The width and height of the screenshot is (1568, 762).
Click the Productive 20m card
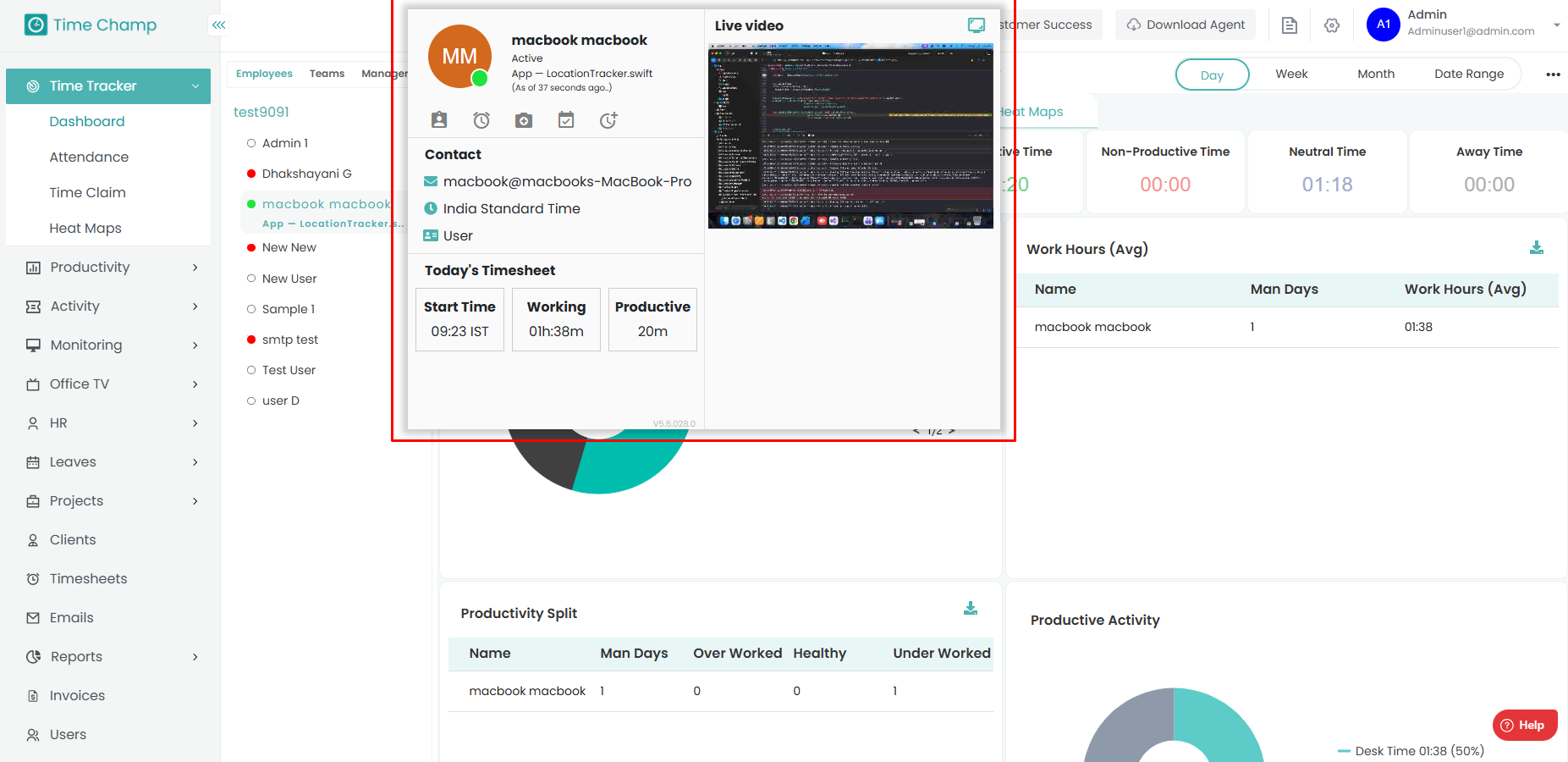652,319
